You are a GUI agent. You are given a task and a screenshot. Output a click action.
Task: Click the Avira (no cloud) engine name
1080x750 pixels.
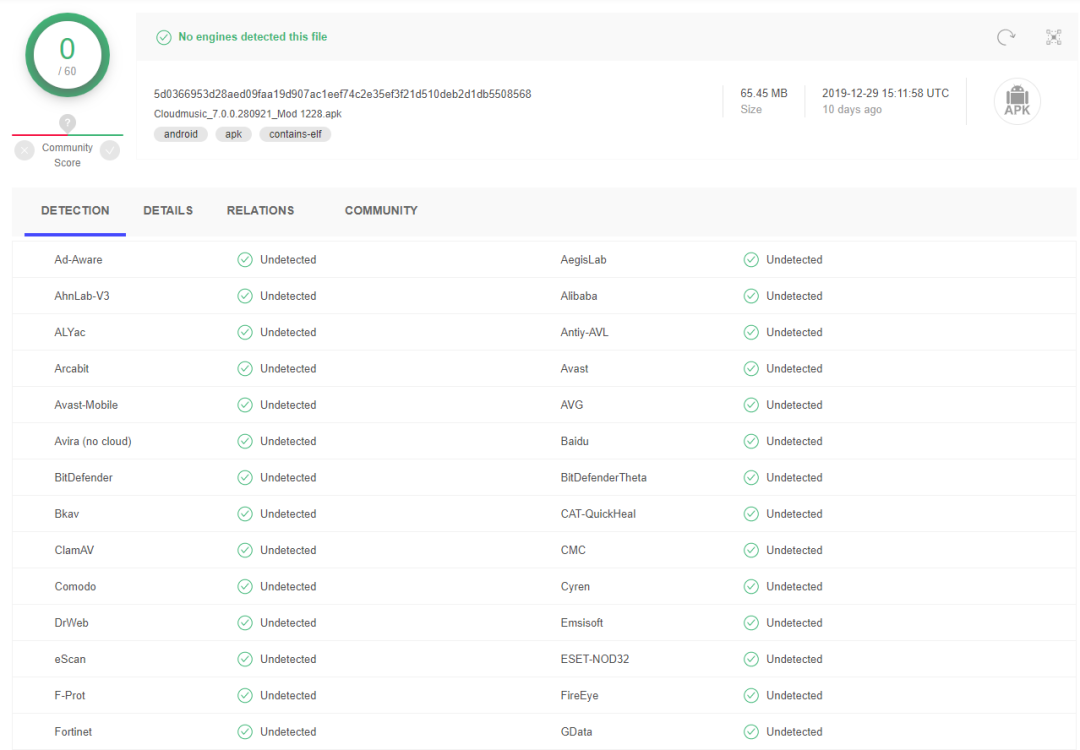(93, 441)
